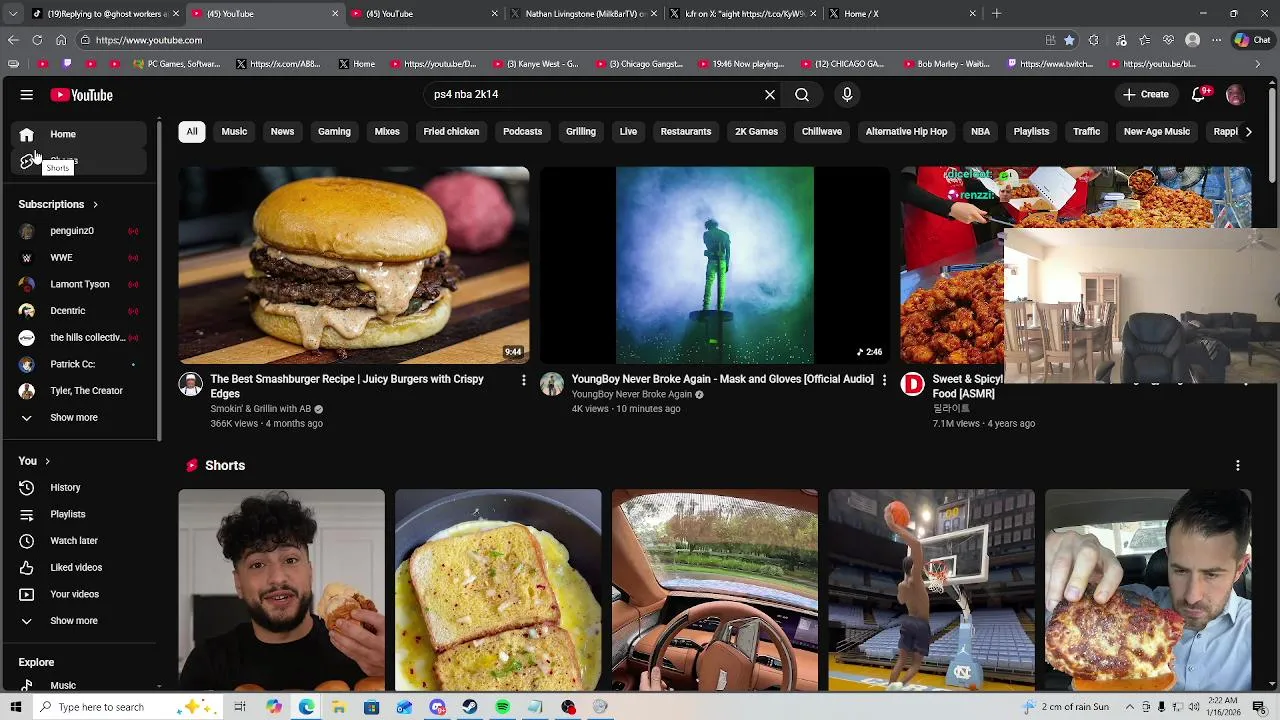The image size is (1280, 720).
Task: Select the 2K Games filter chip
Action: click(756, 131)
